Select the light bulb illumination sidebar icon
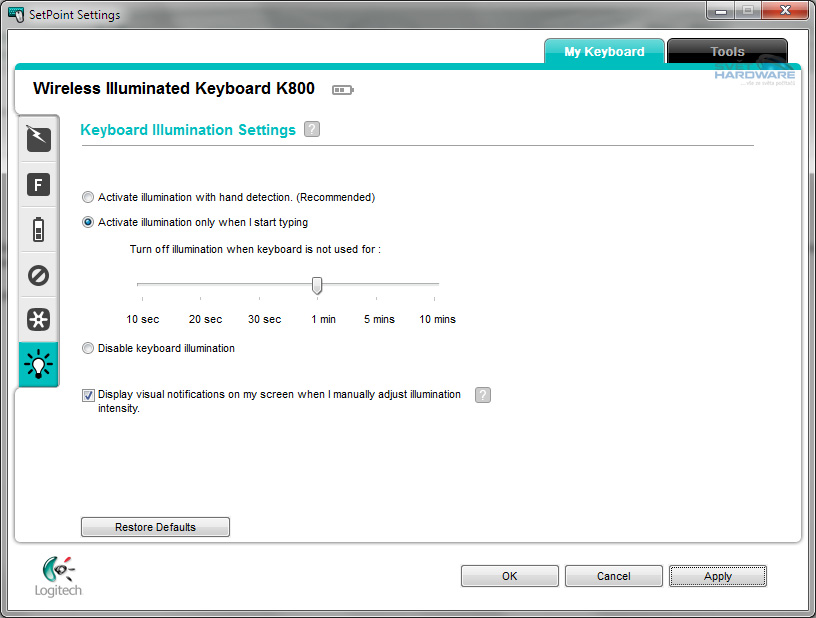Screen dimensions: 816x618 pos(38,365)
